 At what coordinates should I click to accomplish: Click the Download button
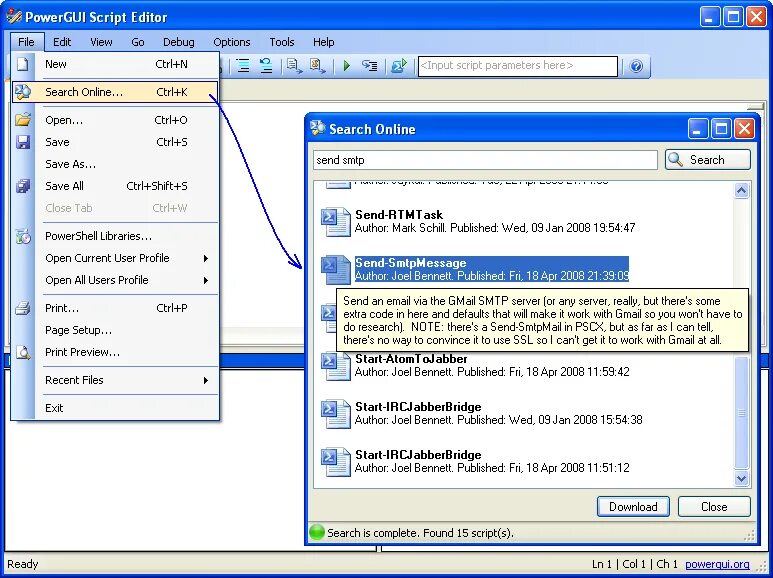point(633,506)
